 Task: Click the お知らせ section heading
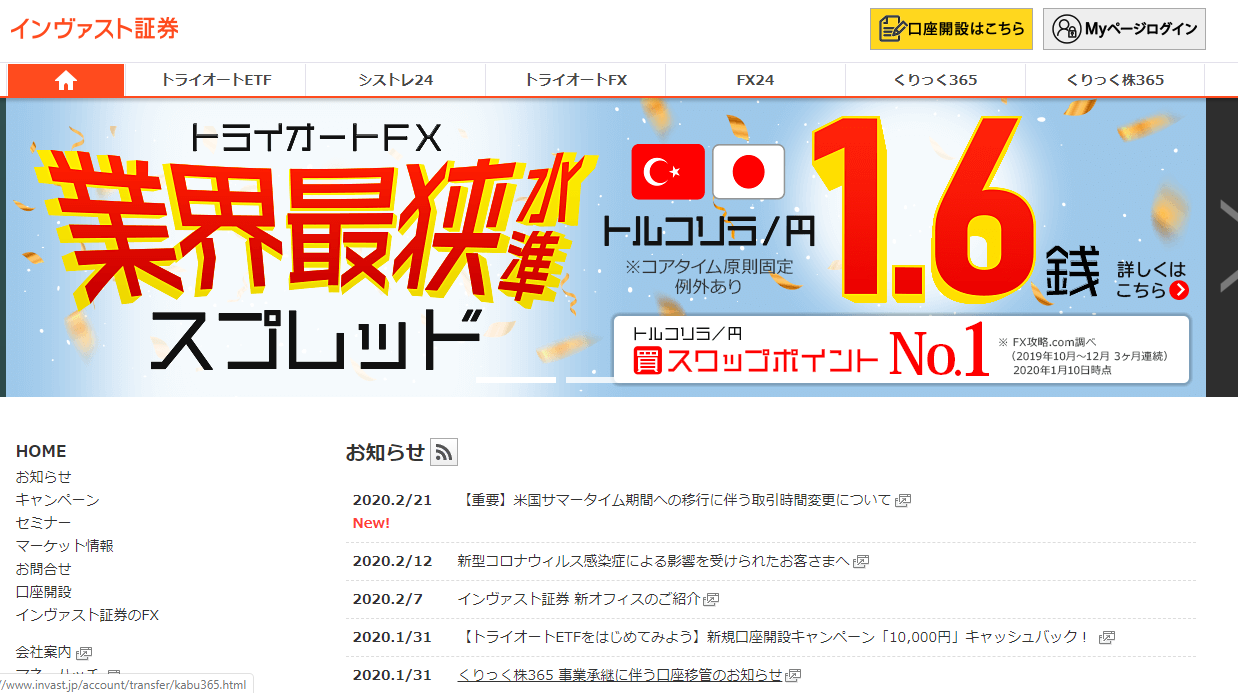[x=385, y=453]
